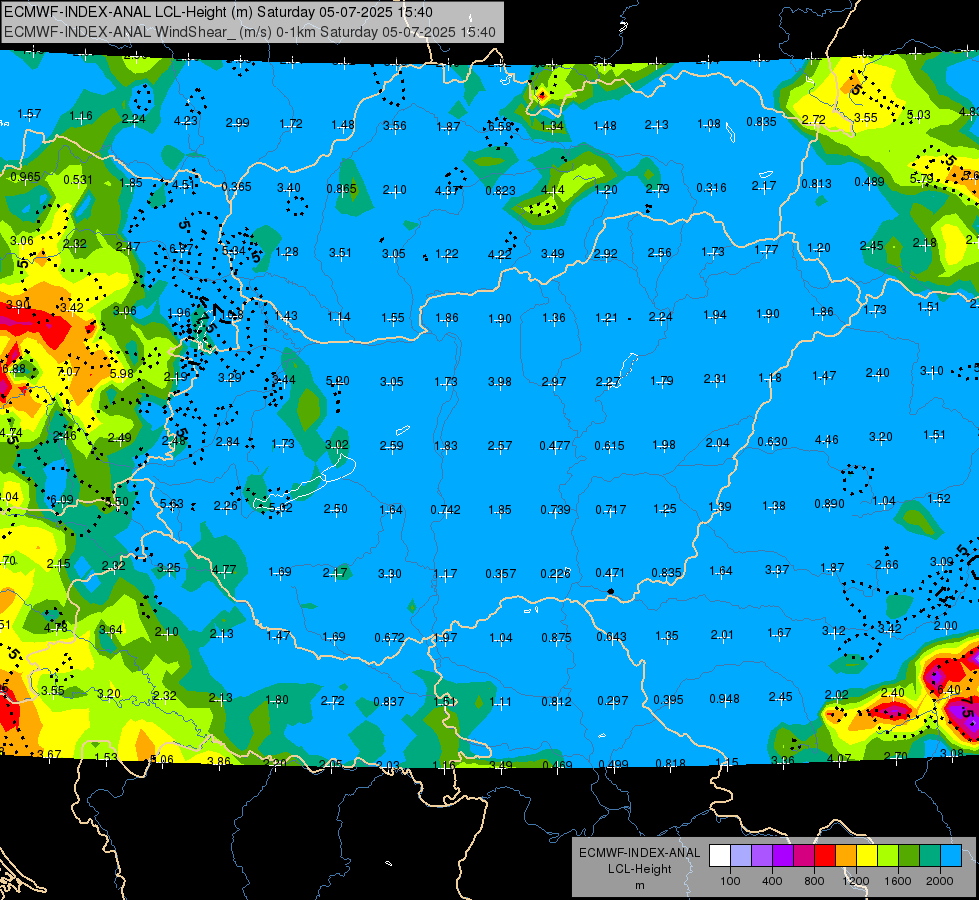Click the wind shear value '0.742'
979x900 pixels.
pos(445,510)
